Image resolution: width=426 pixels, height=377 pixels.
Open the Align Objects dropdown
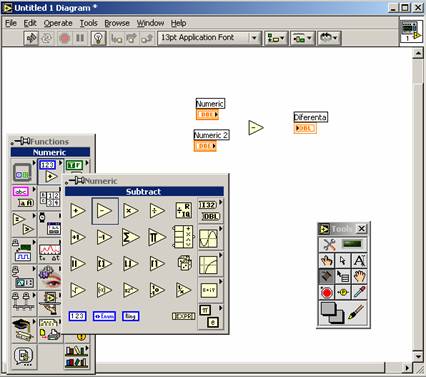pos(276,38)
